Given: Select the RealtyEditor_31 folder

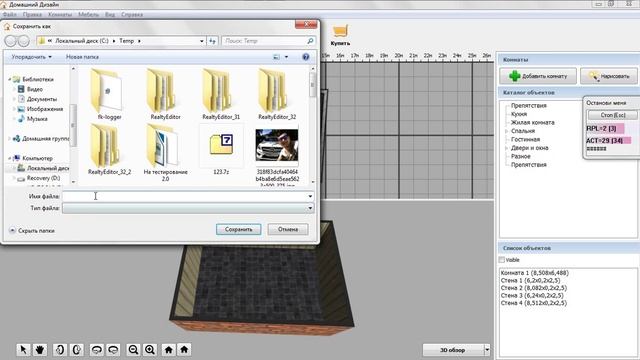Looking at the screenshot, I should (x=221, y=94).
